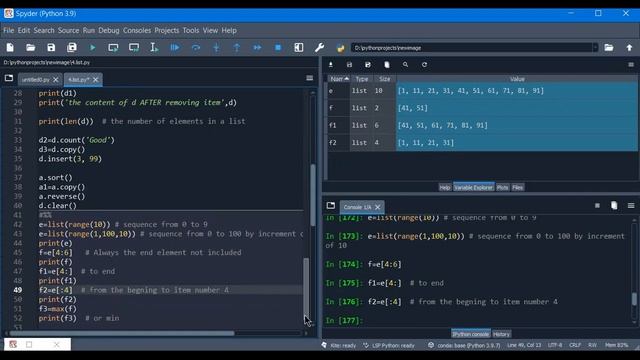Browse for a working directory
The height and width of the screenshot is (360, 640).
[609, 48]
